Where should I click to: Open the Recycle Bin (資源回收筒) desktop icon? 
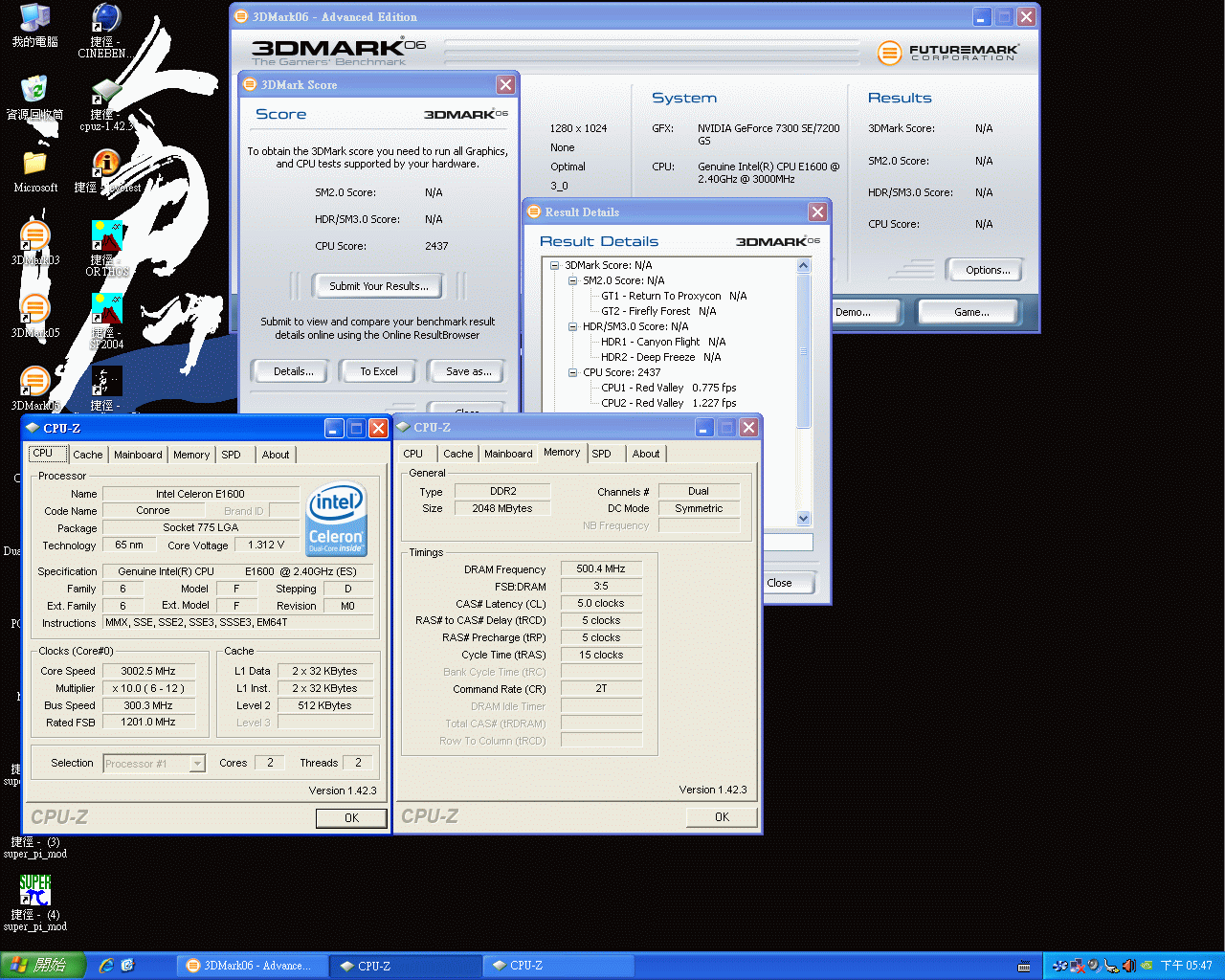(x=34, y=98)
